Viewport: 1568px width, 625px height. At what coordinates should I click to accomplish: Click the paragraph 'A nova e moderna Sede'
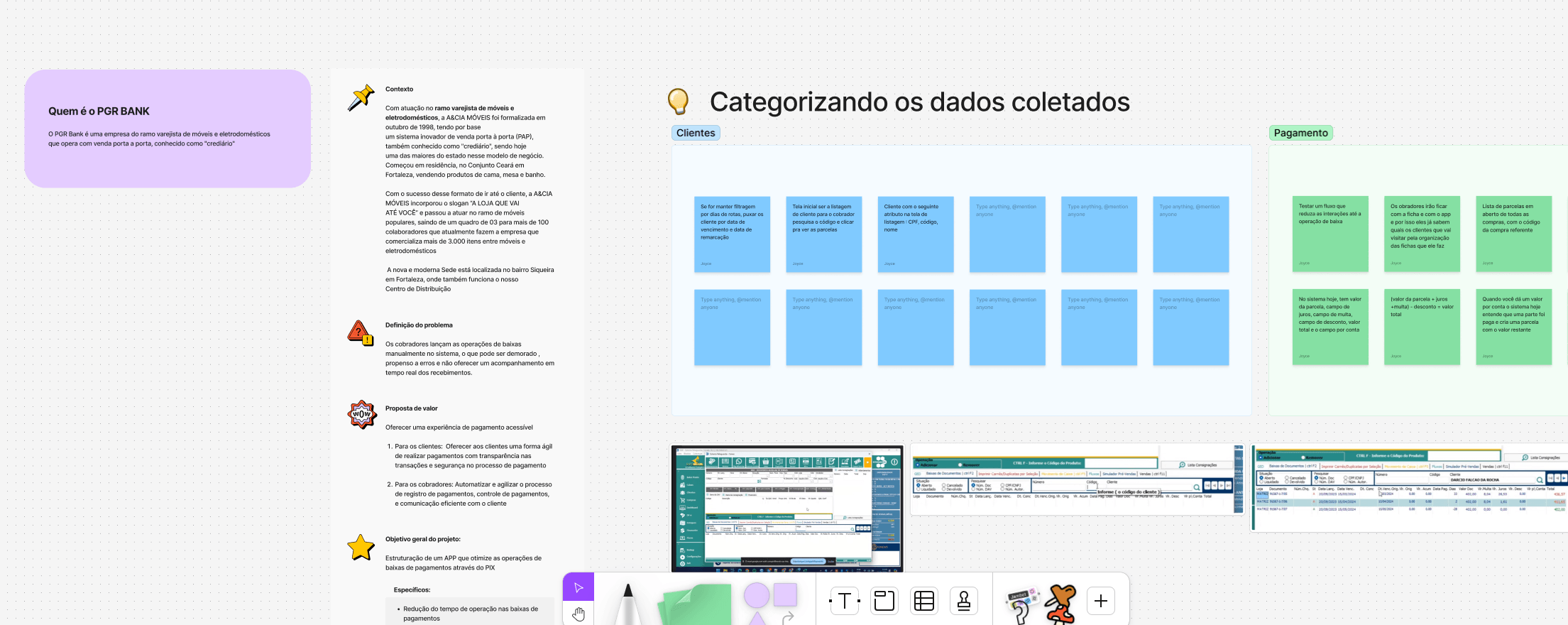(470, 279)
